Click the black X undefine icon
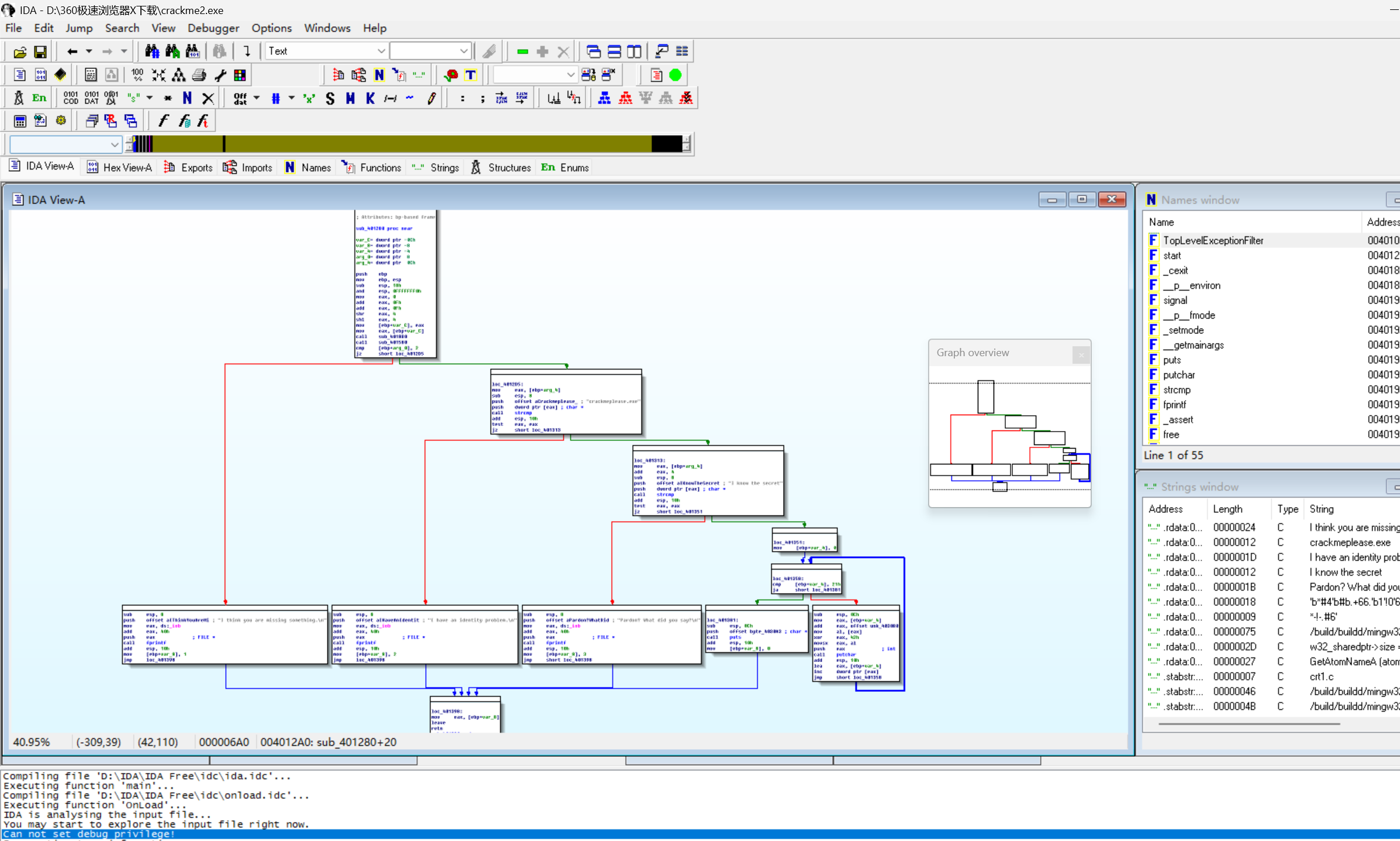The image size is (1400, 841). point(208,98)
